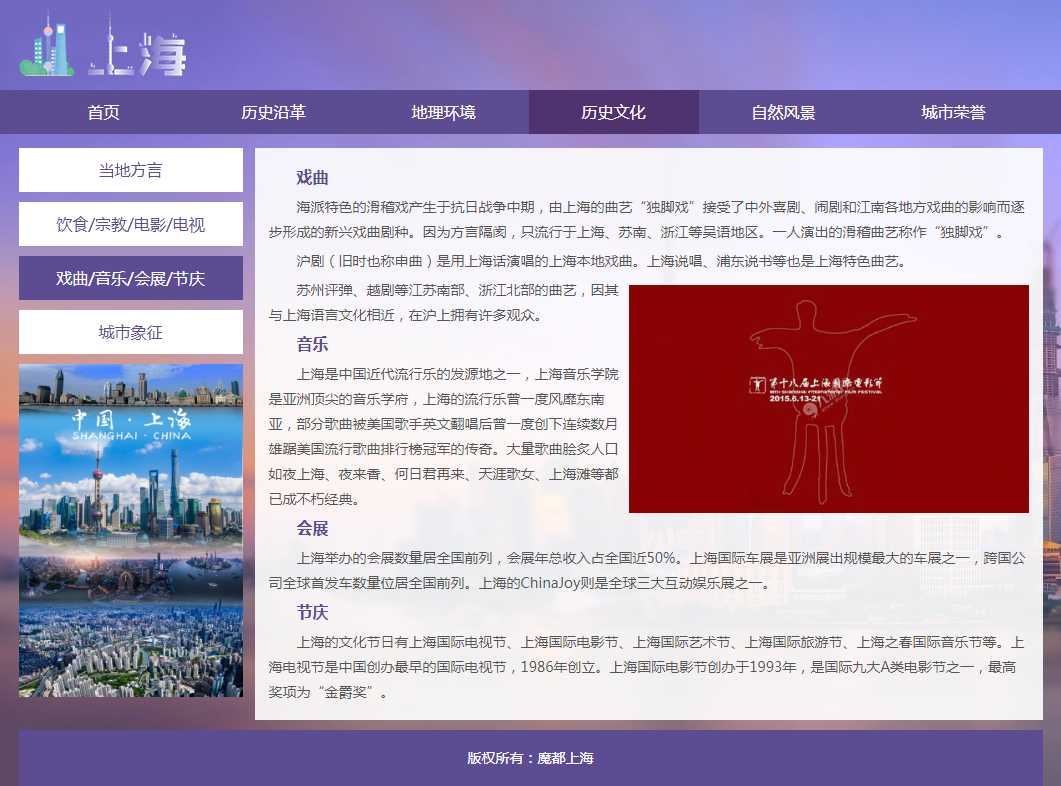
Task: Open the 历史沿革 navigation item
Action: pos(273,112)
